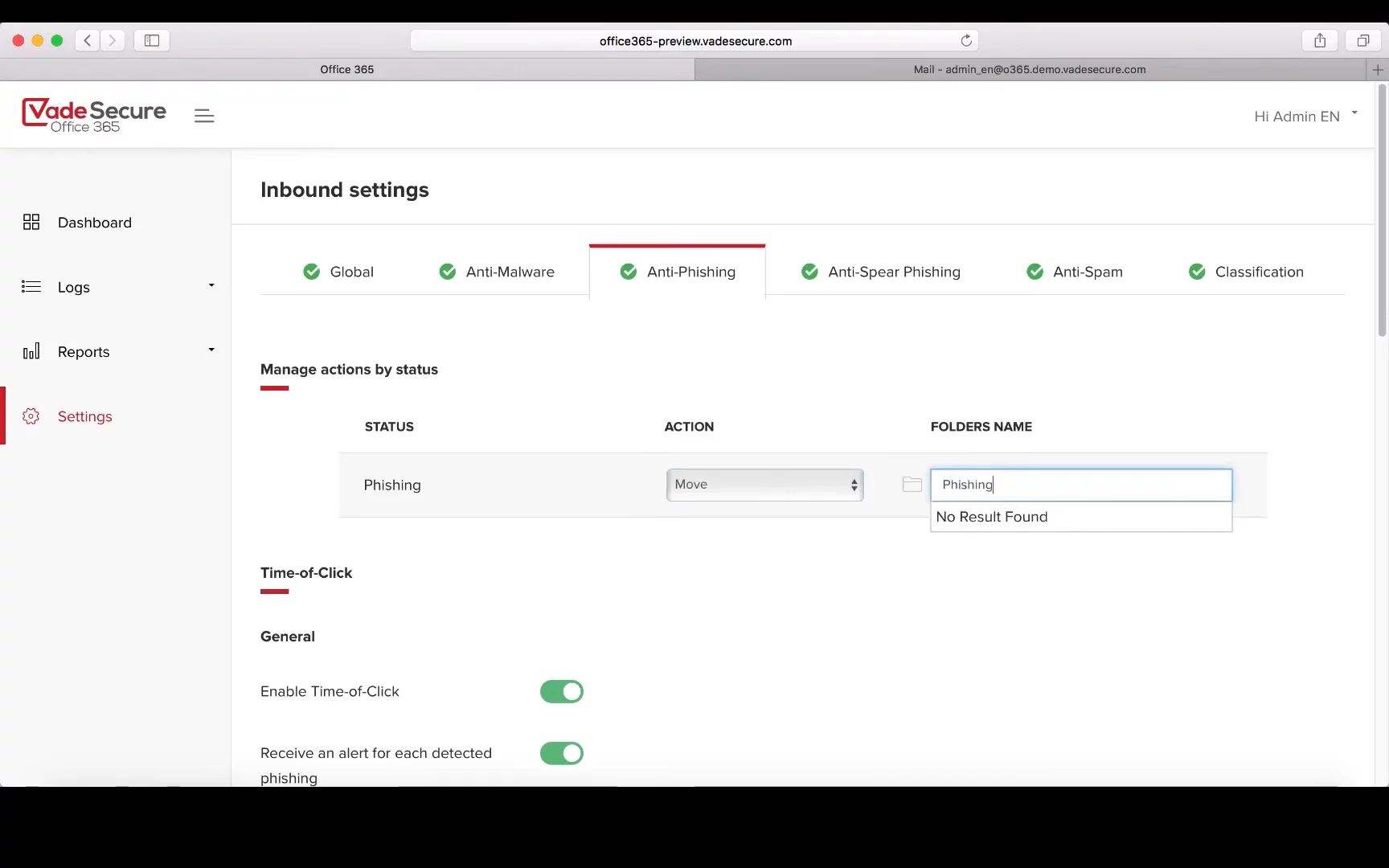Show the Safari sidebar

click(x=152, y=41)
